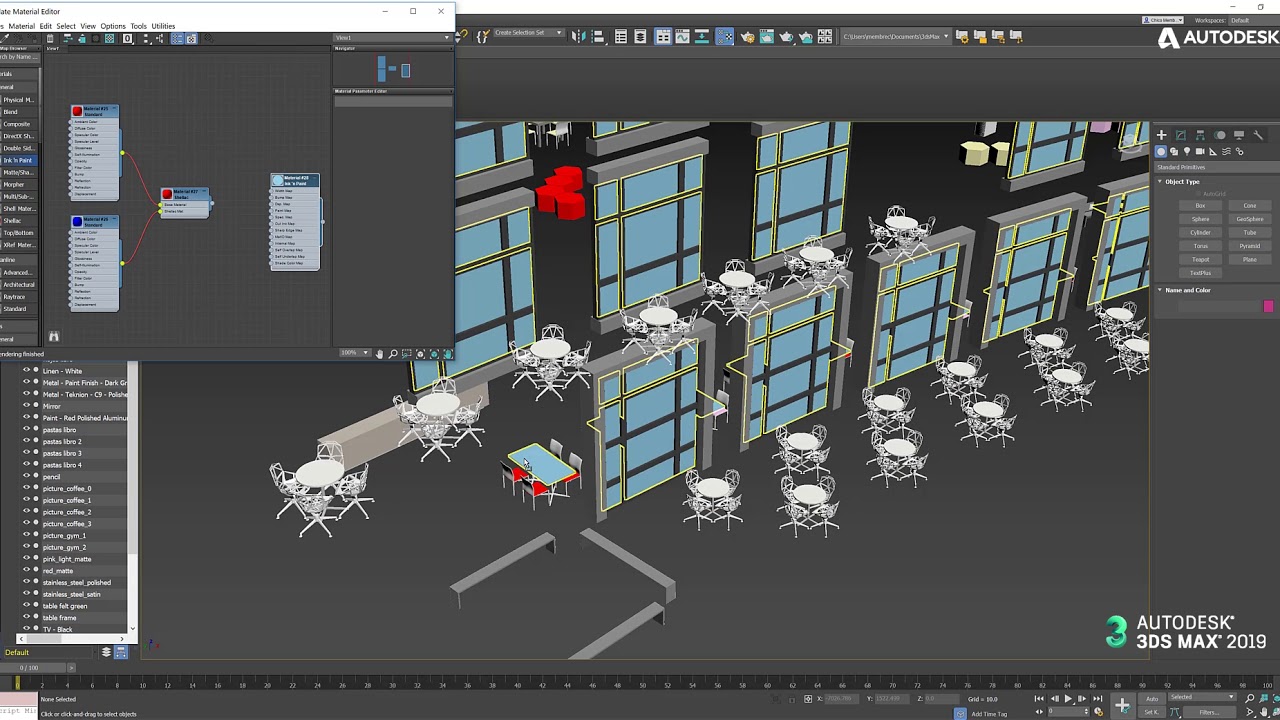
Task: Open the Create tab plus icon
Action: point(1161,135)
